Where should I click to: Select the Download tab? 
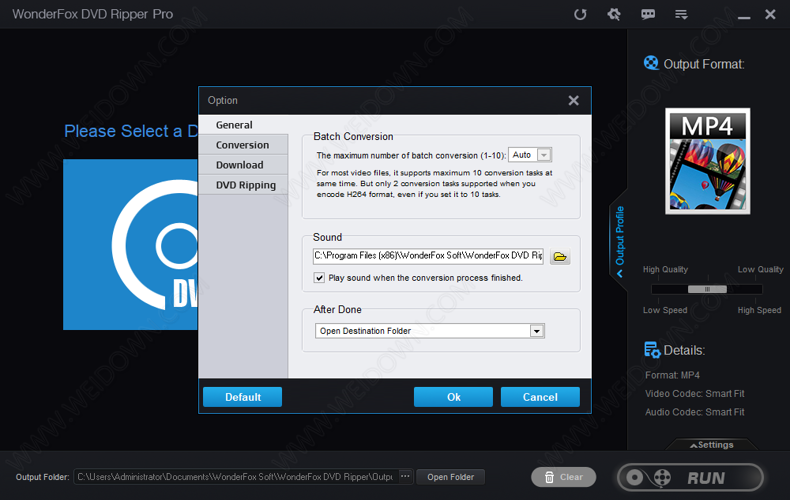coord(240,165)
